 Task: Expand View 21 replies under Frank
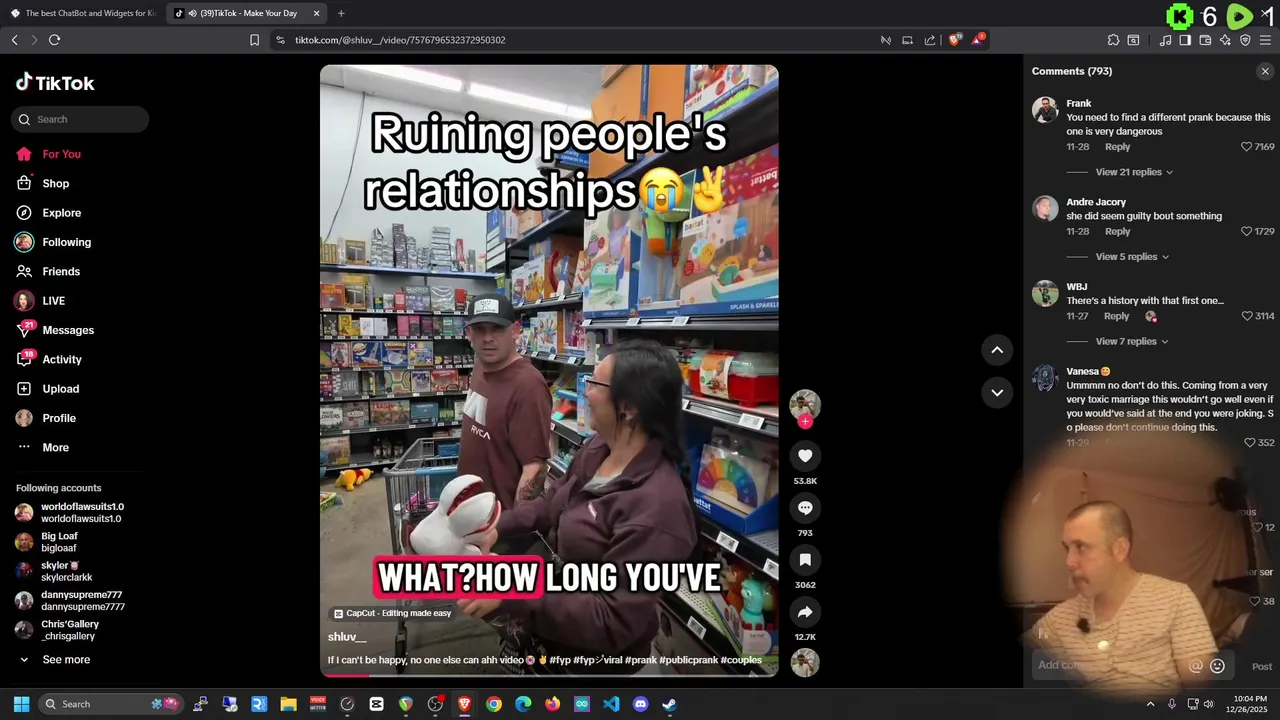1134,172
